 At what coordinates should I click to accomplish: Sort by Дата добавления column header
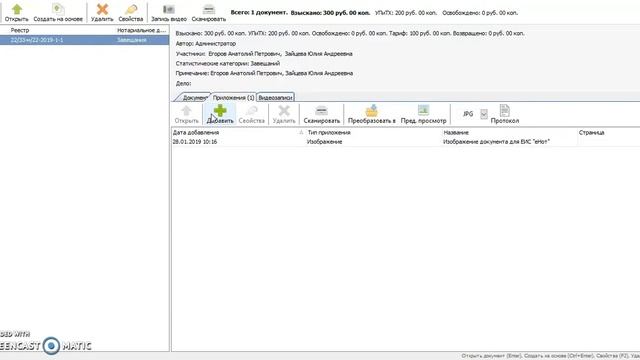196,133
